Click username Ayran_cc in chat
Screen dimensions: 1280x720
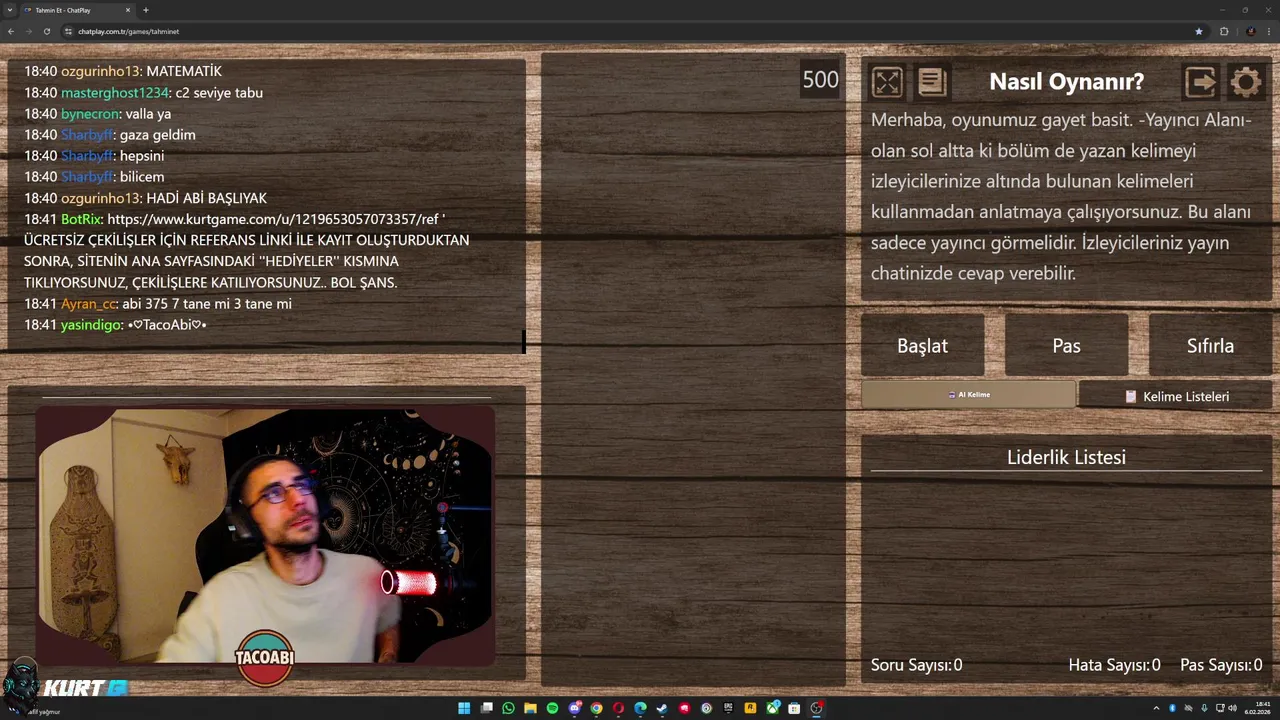click(x=88, y=304)
